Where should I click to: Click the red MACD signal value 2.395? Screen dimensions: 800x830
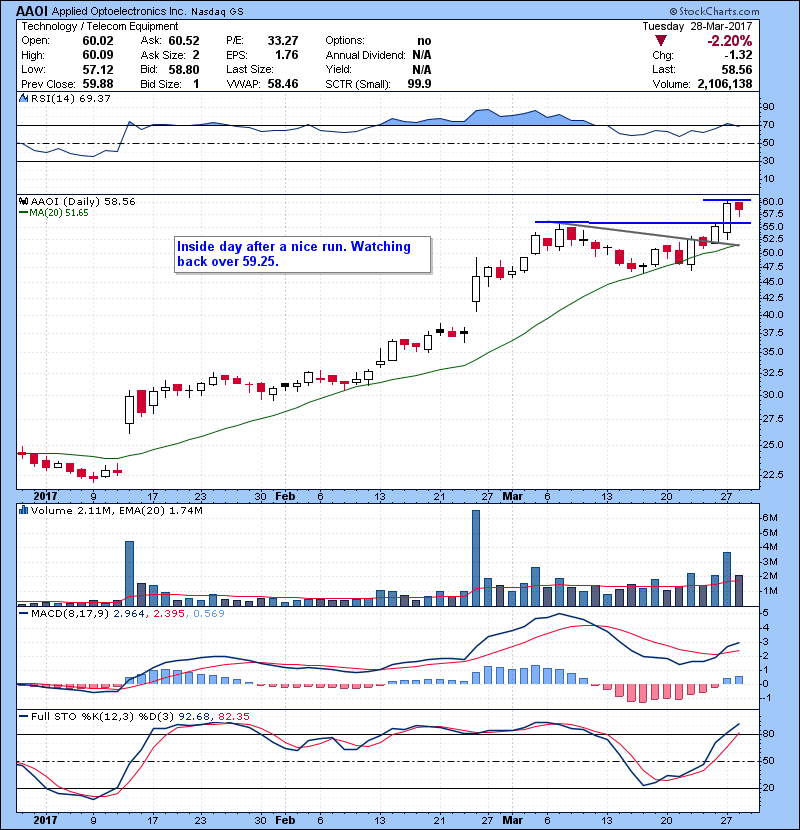169,614
